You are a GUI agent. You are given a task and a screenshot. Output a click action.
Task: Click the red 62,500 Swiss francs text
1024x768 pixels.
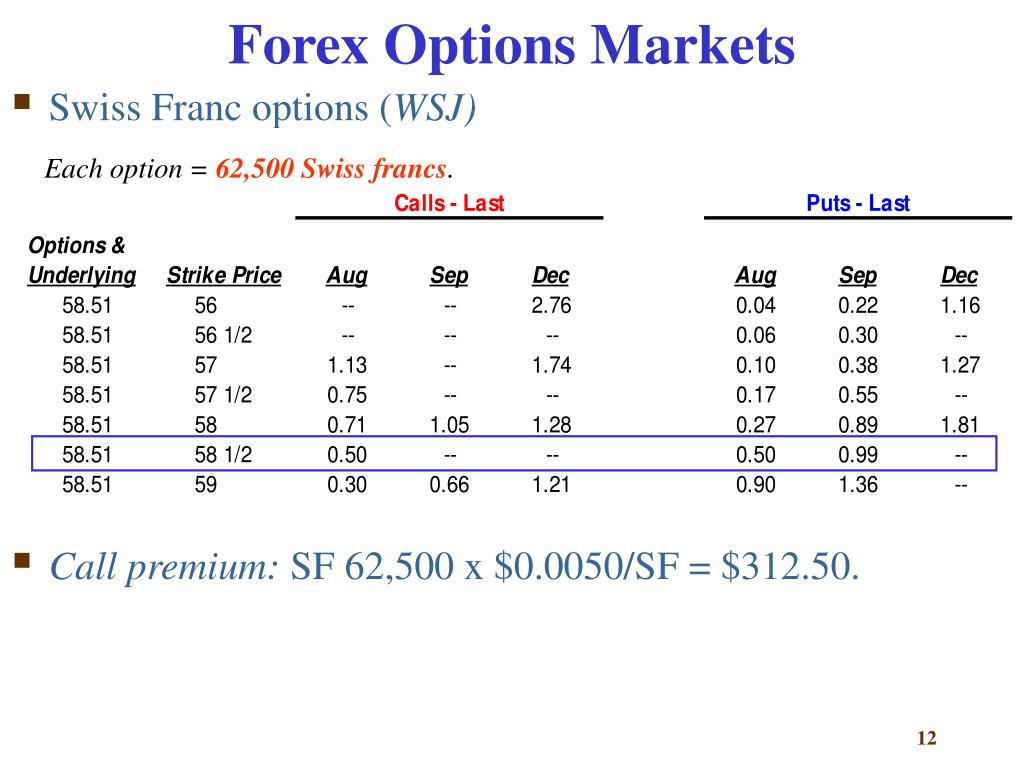[x=331, y=169]
